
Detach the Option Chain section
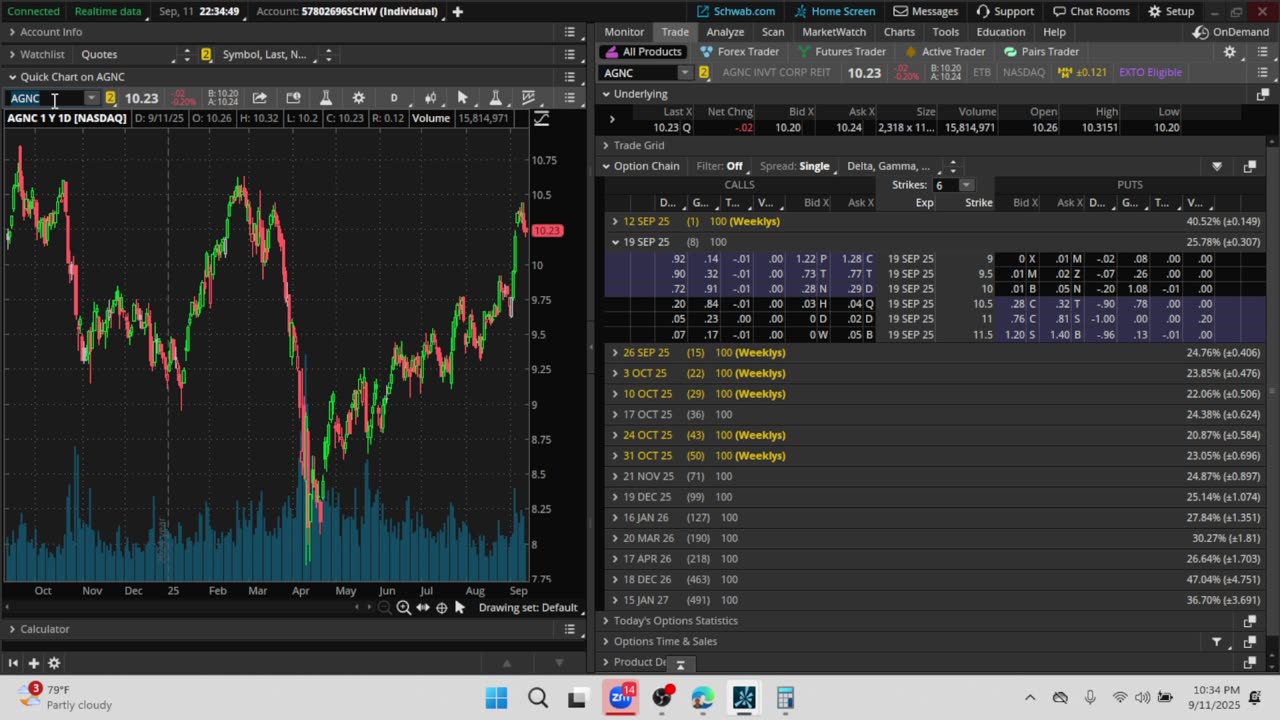click(1249, 166)
